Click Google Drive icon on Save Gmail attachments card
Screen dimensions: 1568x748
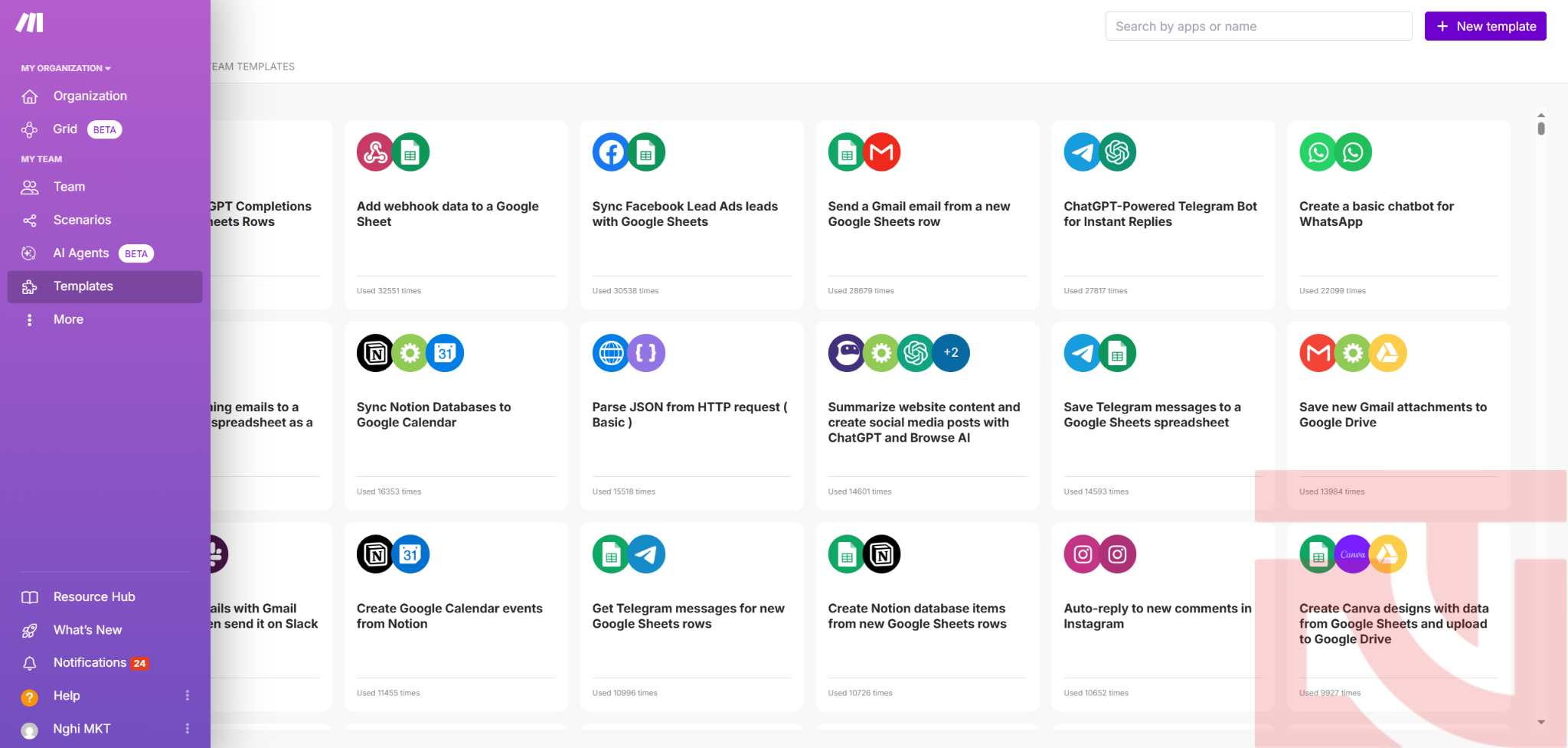pyautogui.click(x=1388, y=353)
